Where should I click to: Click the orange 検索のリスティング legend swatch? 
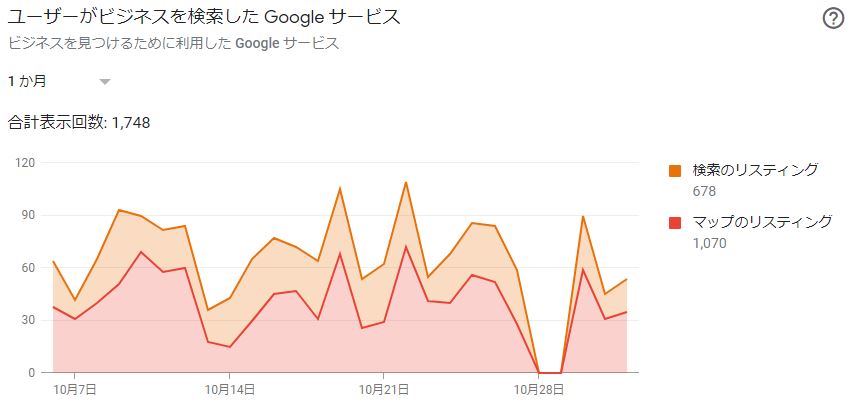(675, 171)
